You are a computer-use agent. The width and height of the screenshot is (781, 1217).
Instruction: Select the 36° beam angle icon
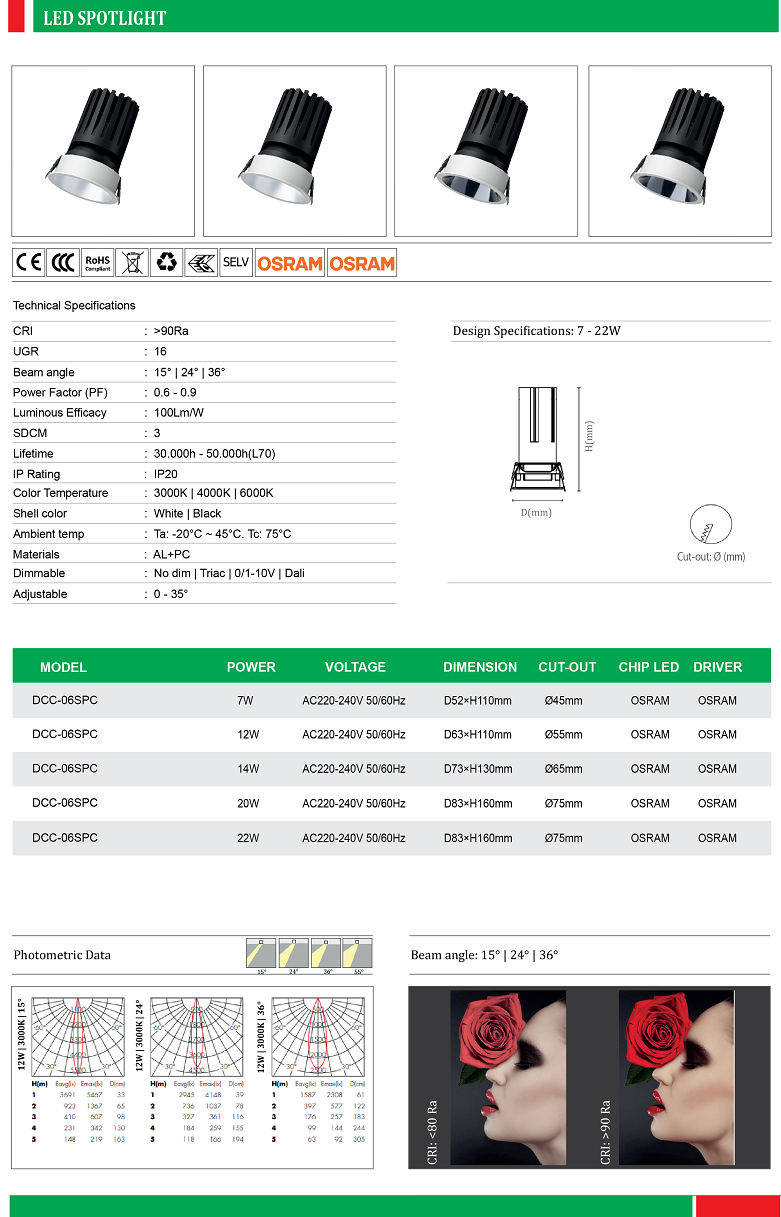coord(325,953)
